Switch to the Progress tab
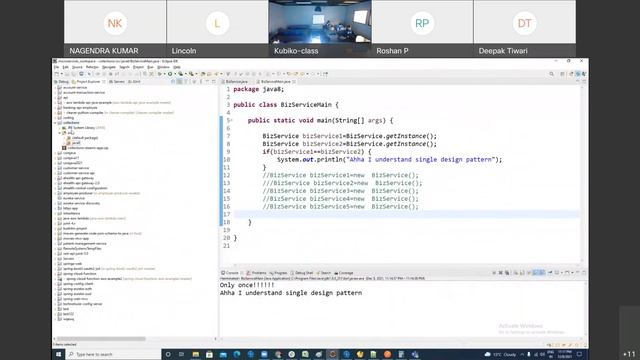 (x=279, y=273)
